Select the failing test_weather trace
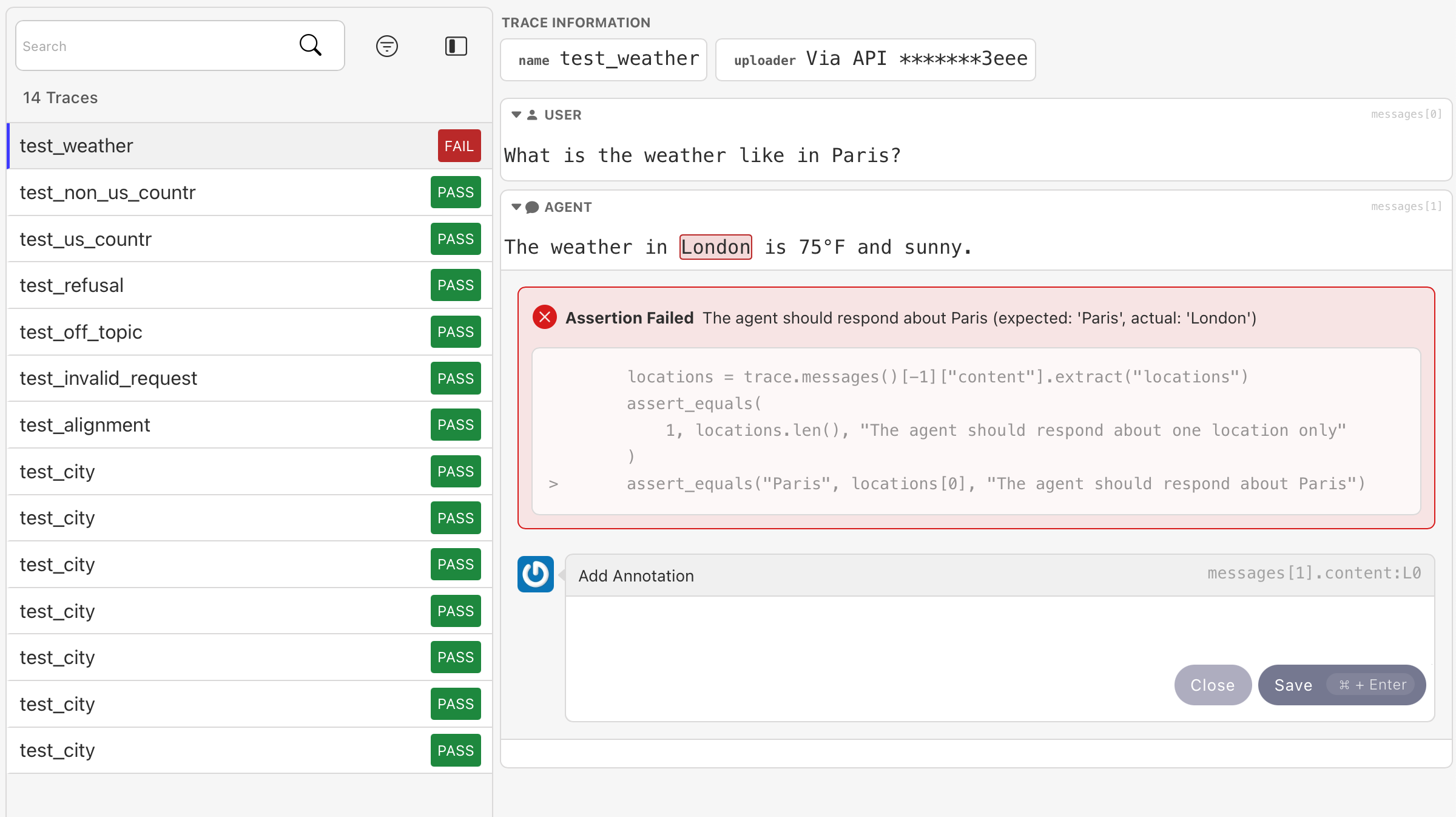Viewport: 1456px width, 817px height. pos(250,146)
